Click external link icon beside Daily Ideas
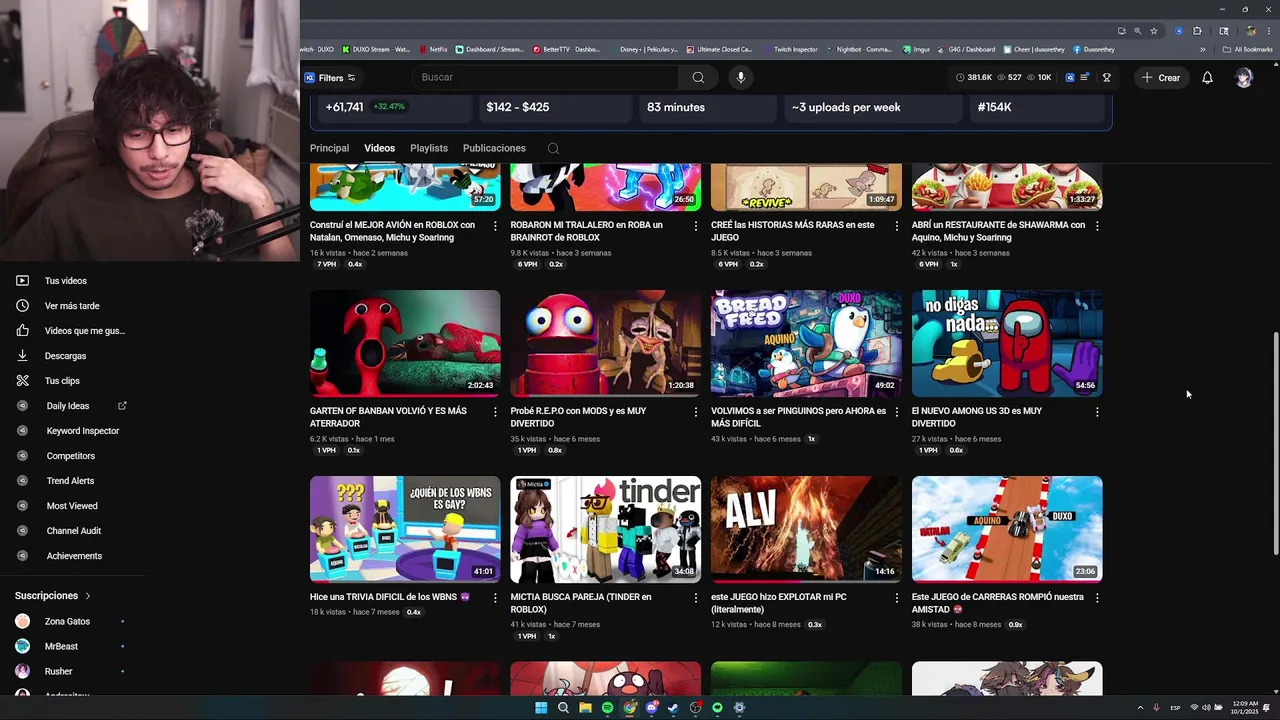The height and width of the screenshot is (720, 1280). coord(123,405)
